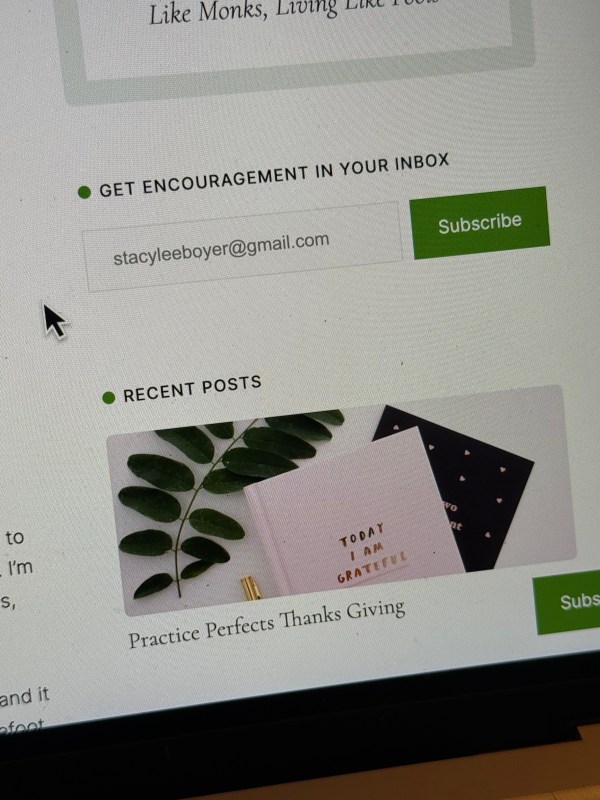The width and height of the screenshot is (600, 800).
Task: Select the Get Encouragement In Your Inbox heading
Action: [274, 176]
